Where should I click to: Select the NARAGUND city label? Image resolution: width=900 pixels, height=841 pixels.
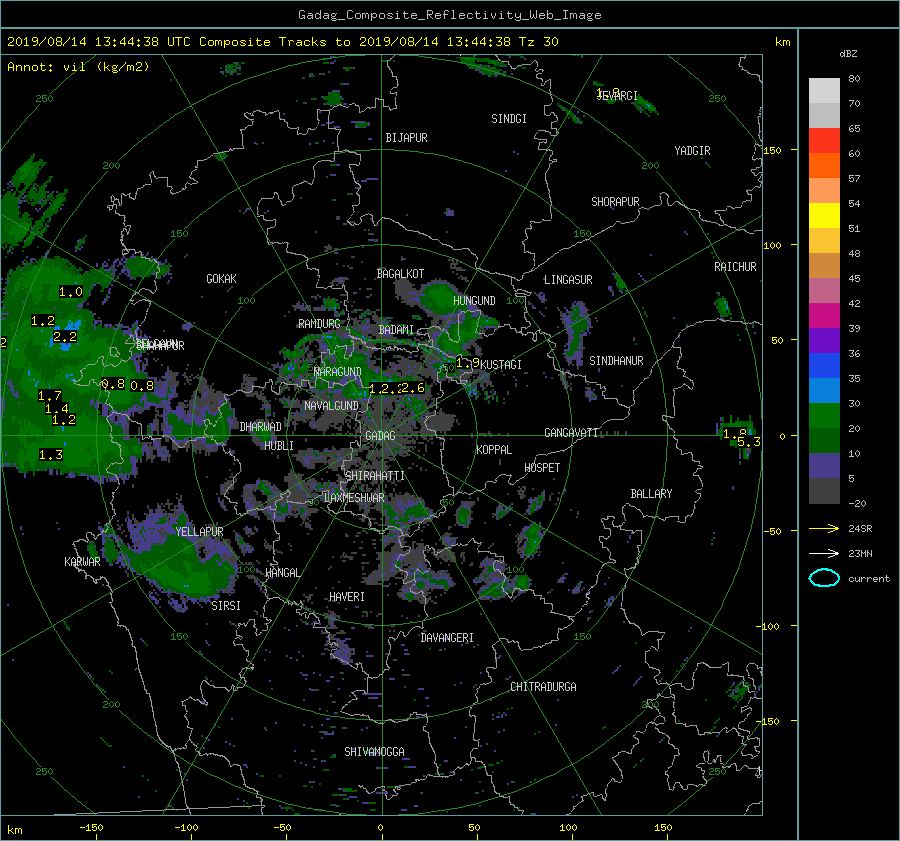tap(338, 372)
